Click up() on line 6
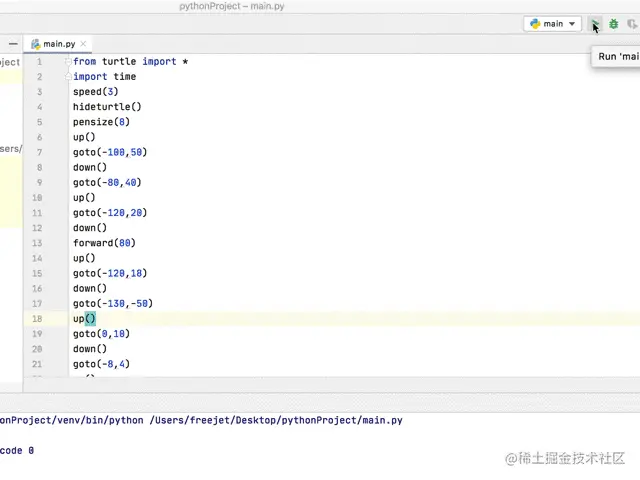 (x=84, y=137)
